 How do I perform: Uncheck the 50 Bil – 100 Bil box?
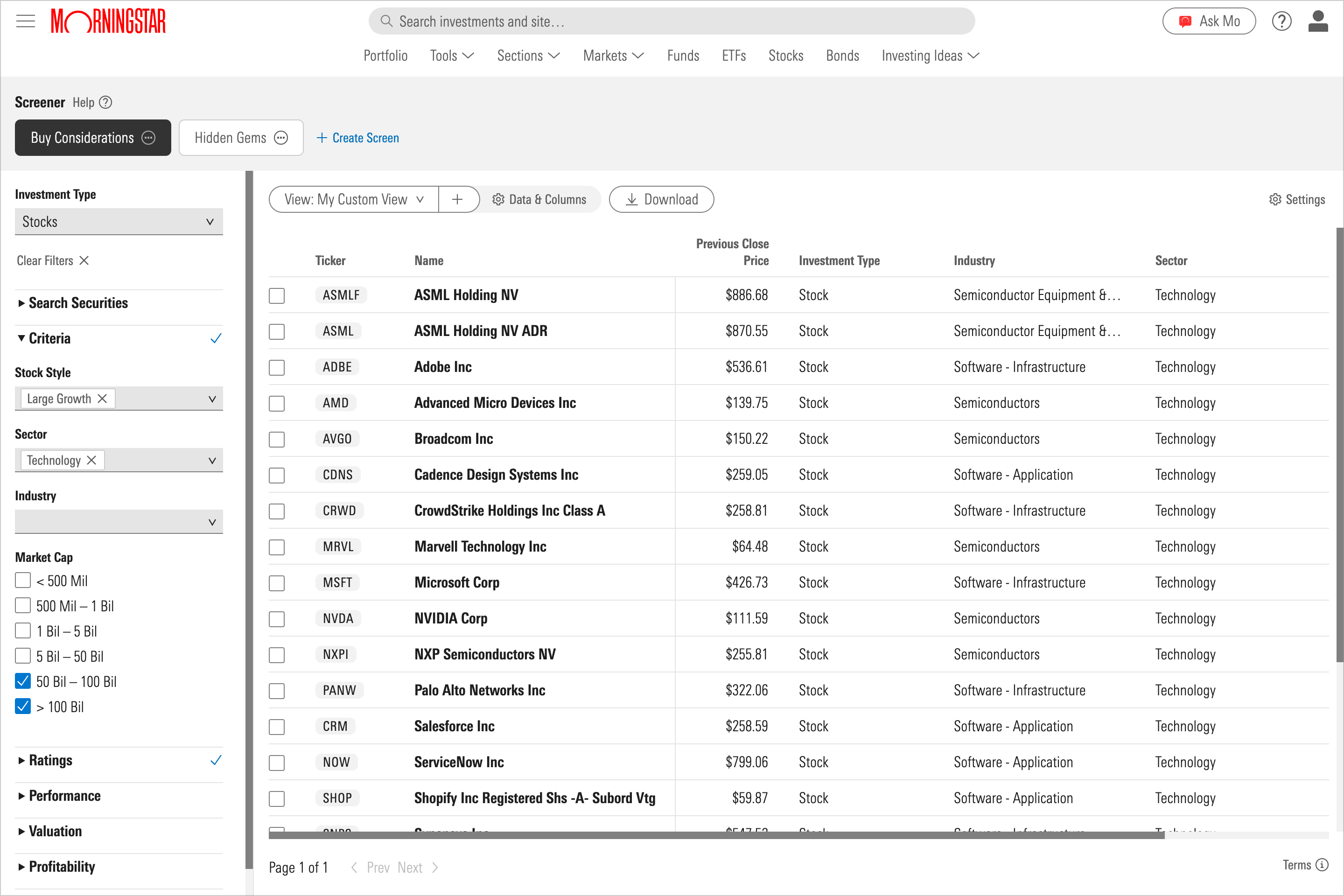click(x=23, y=680)
